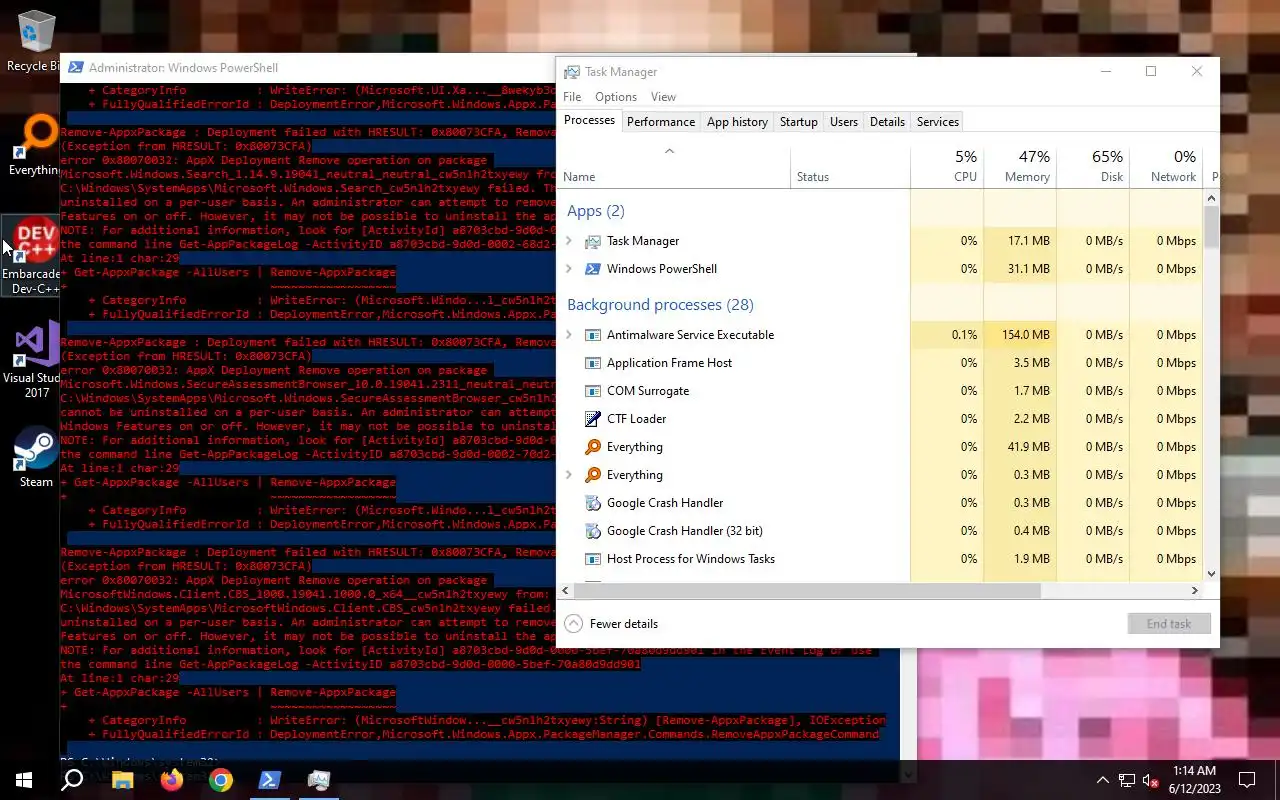
Task: Switch to Task Manager via taskbar icon
Action: (319, 780)
